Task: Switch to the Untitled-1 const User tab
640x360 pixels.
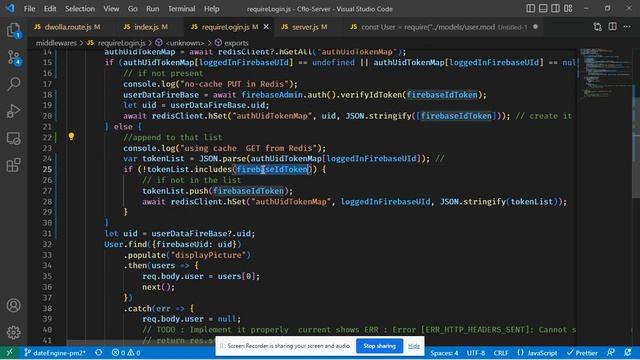Action: click(443, 27)
